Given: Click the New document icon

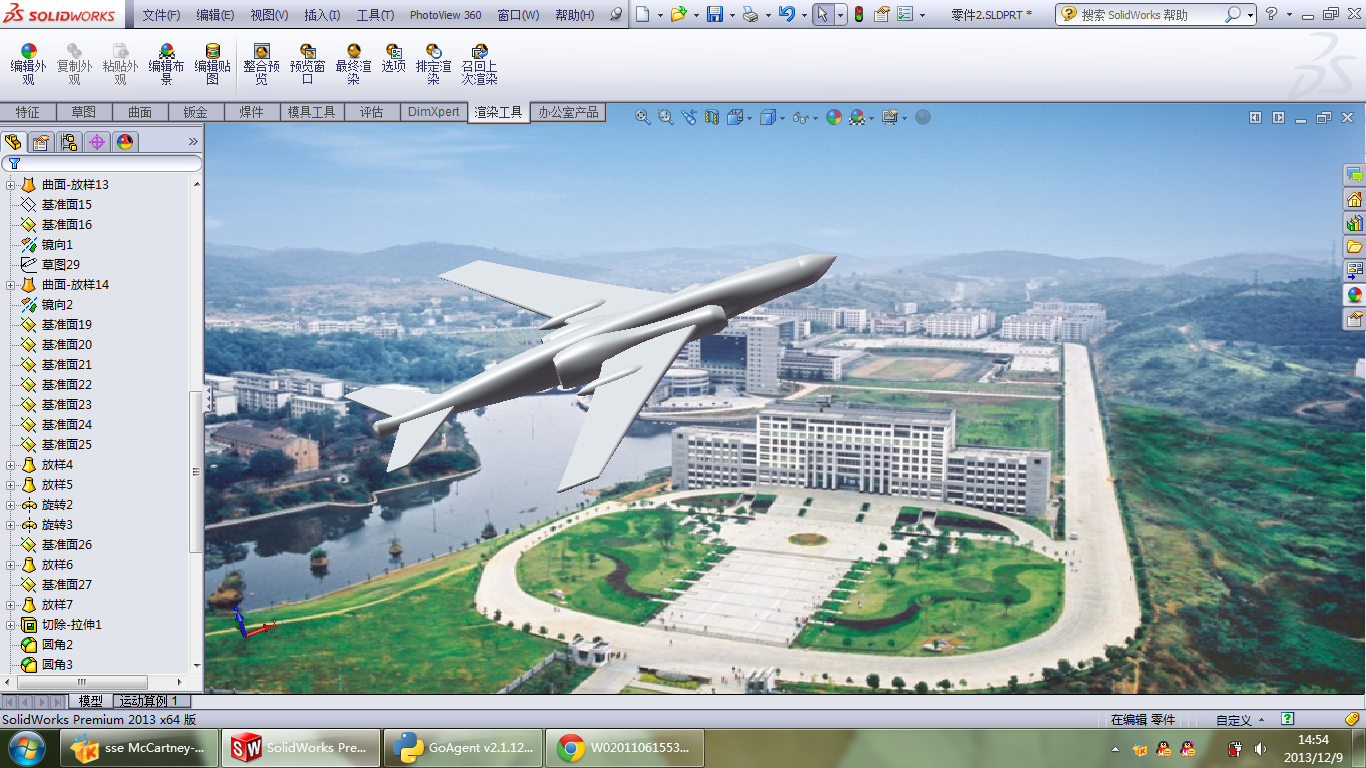Looking at the screenshot, I should 643,14.
